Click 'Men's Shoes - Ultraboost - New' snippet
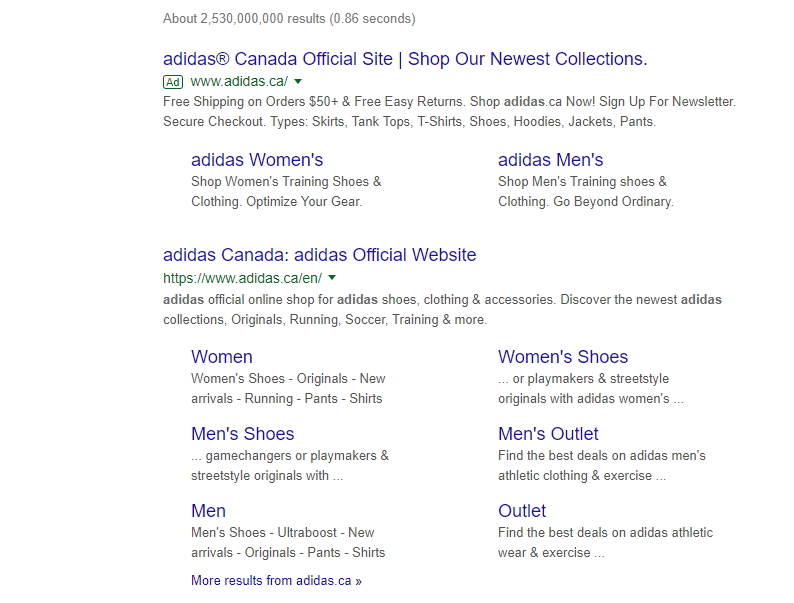 (x=283, y=533)
